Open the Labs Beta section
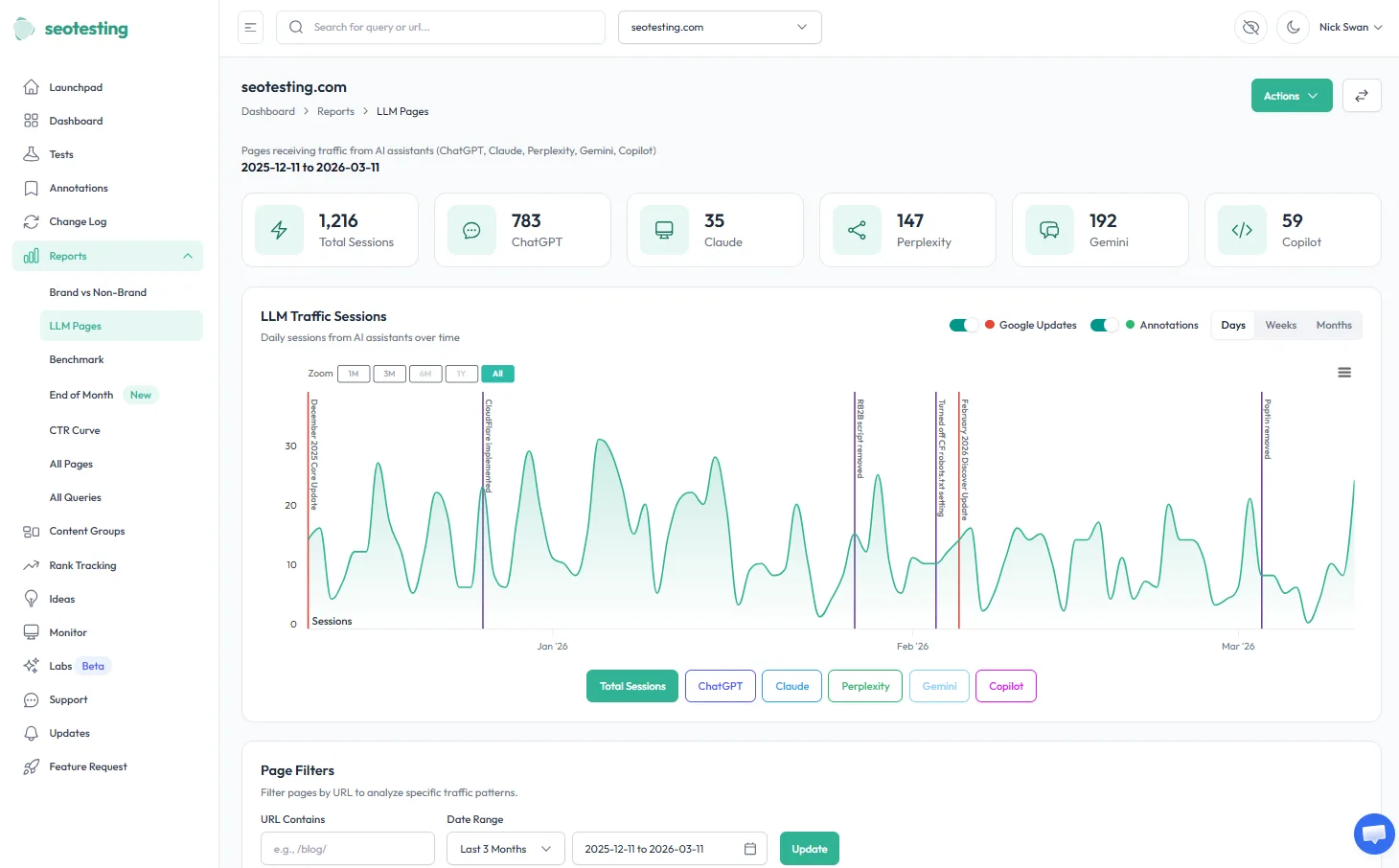Image resolution: width=1399 pixels, height=868 pixels. point(61,665)
